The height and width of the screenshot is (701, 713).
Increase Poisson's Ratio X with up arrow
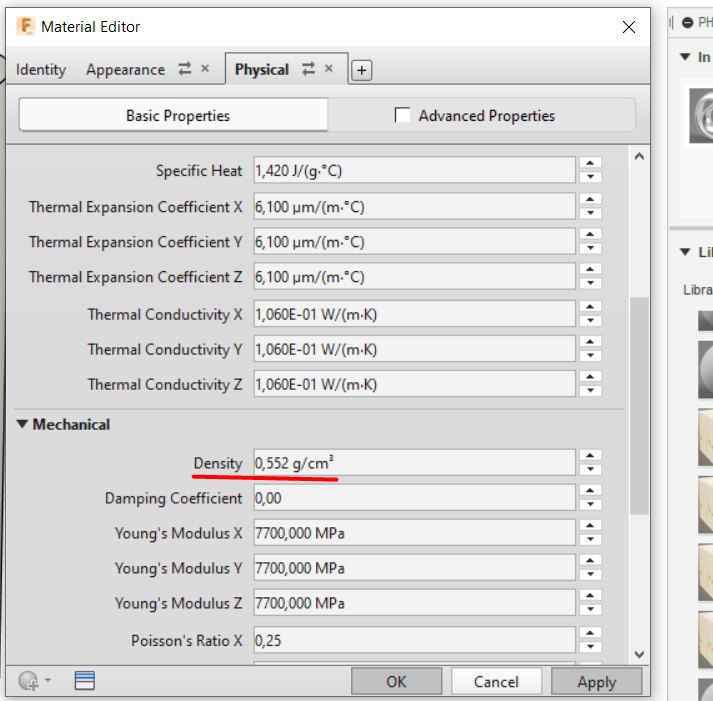coord(590,633)
